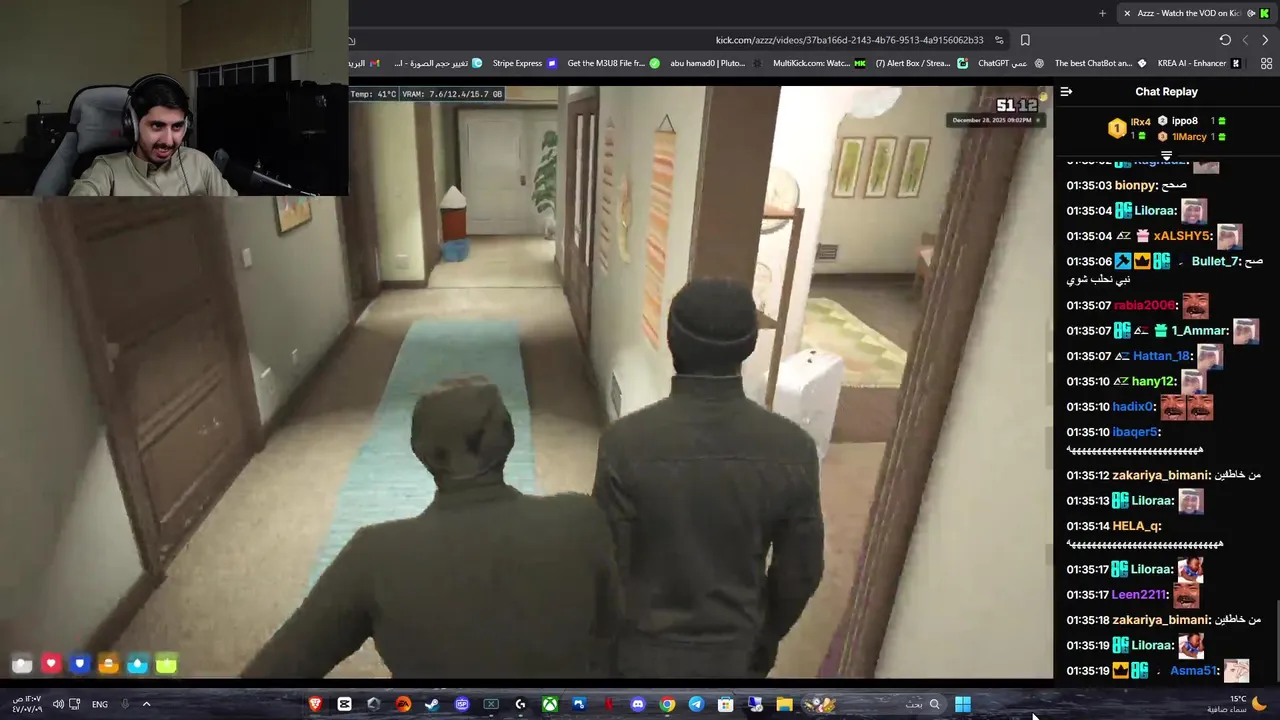Viewport: 1280px width, 720px height.
Task: Open site settings icon beside the URL
Action: (999, 40)
